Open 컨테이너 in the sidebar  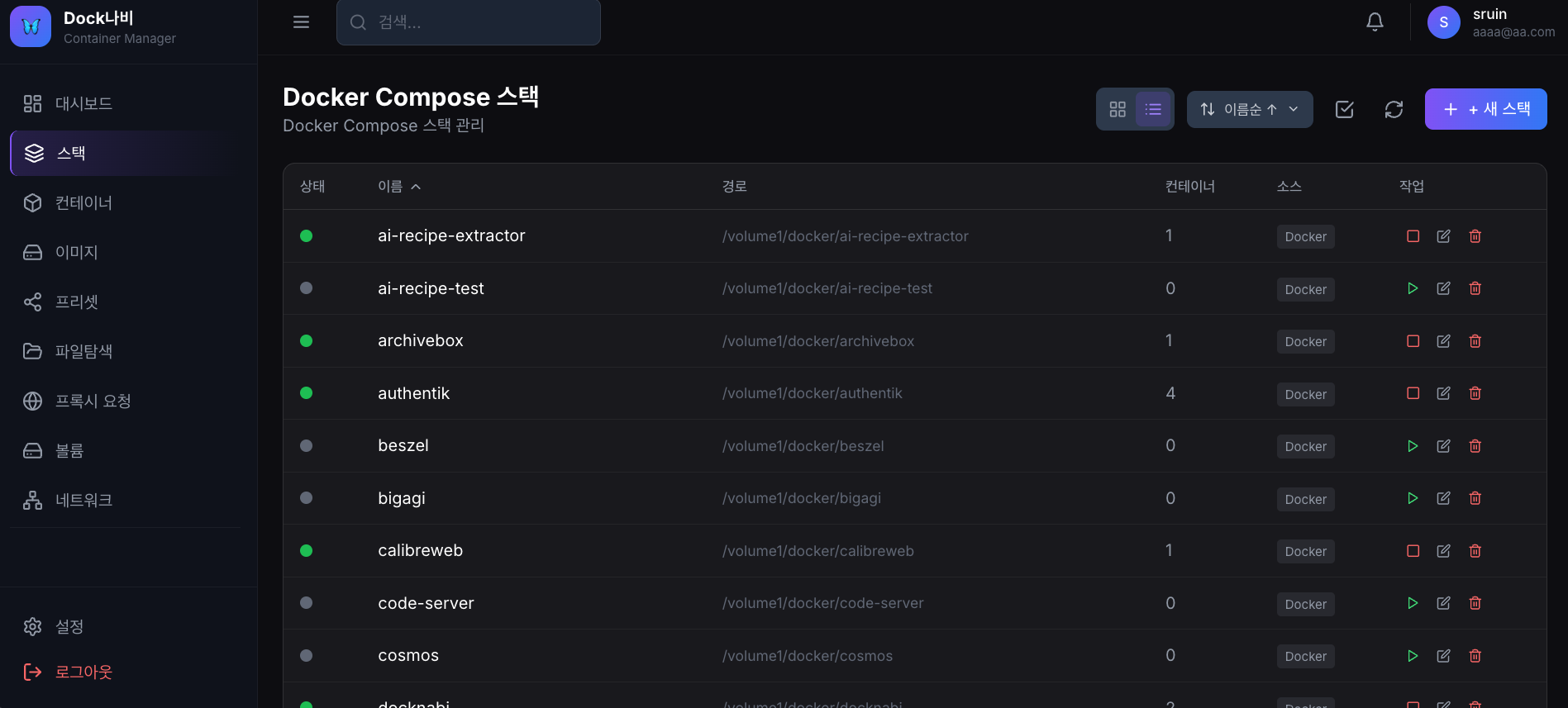tap(83, 202)
